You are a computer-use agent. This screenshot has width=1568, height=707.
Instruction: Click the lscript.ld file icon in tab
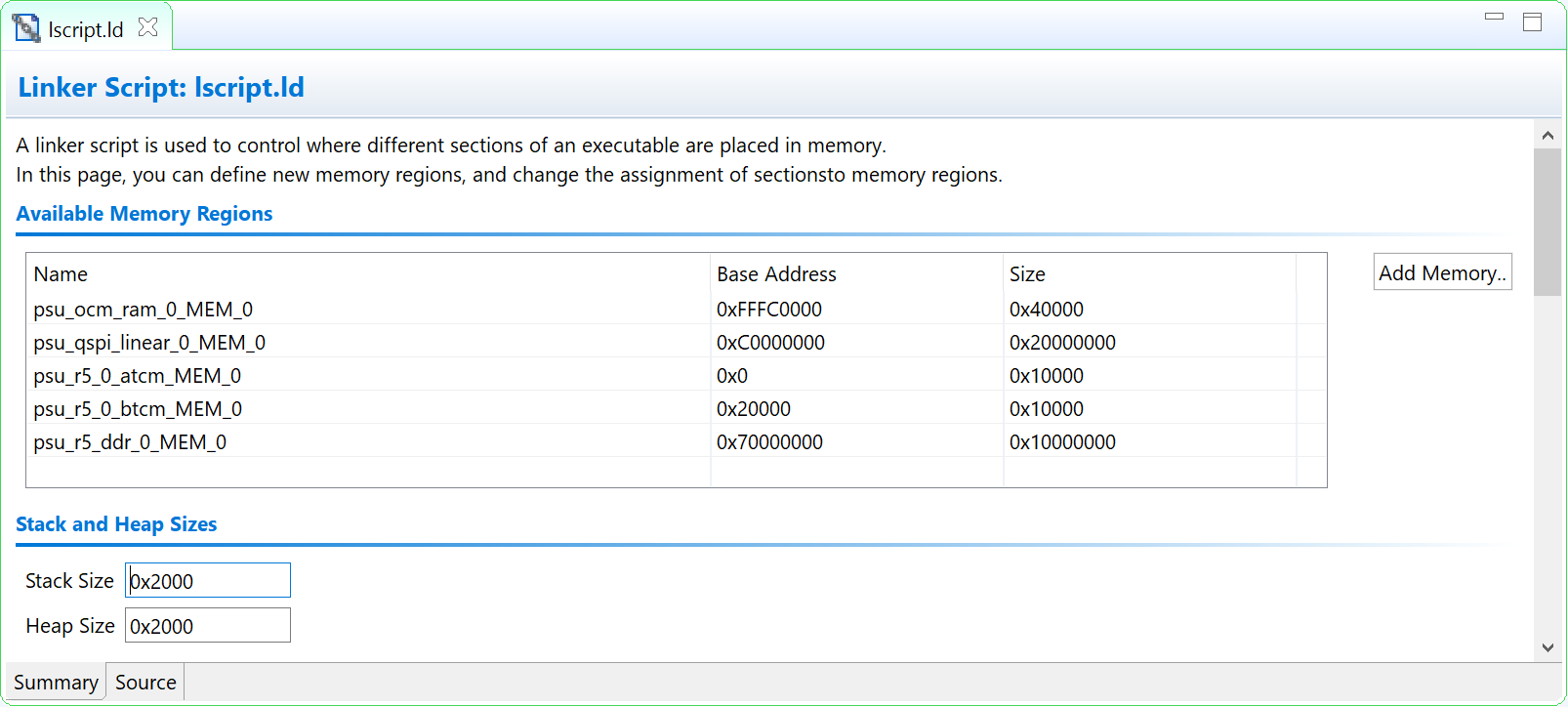[26, 28]
